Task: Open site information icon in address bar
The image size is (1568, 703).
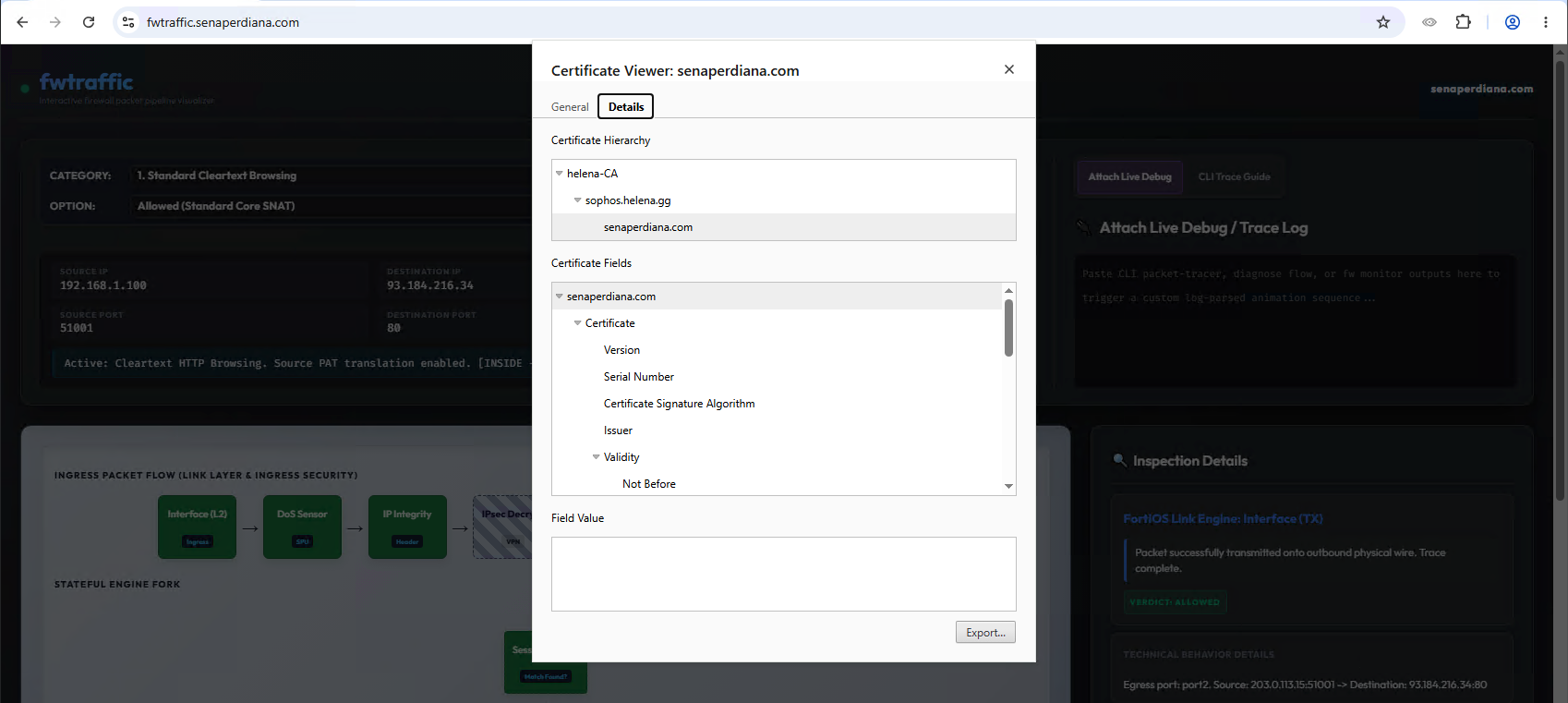Action: [128, 22]
